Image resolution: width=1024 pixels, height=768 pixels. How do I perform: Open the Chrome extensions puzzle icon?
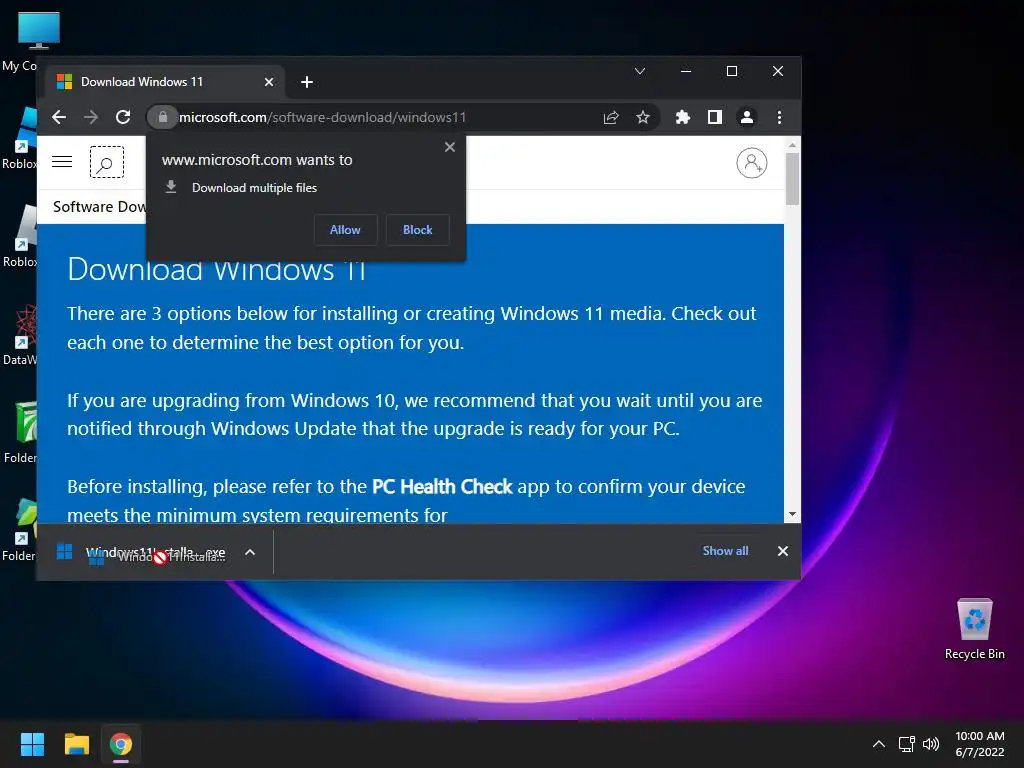click(682, 117)
